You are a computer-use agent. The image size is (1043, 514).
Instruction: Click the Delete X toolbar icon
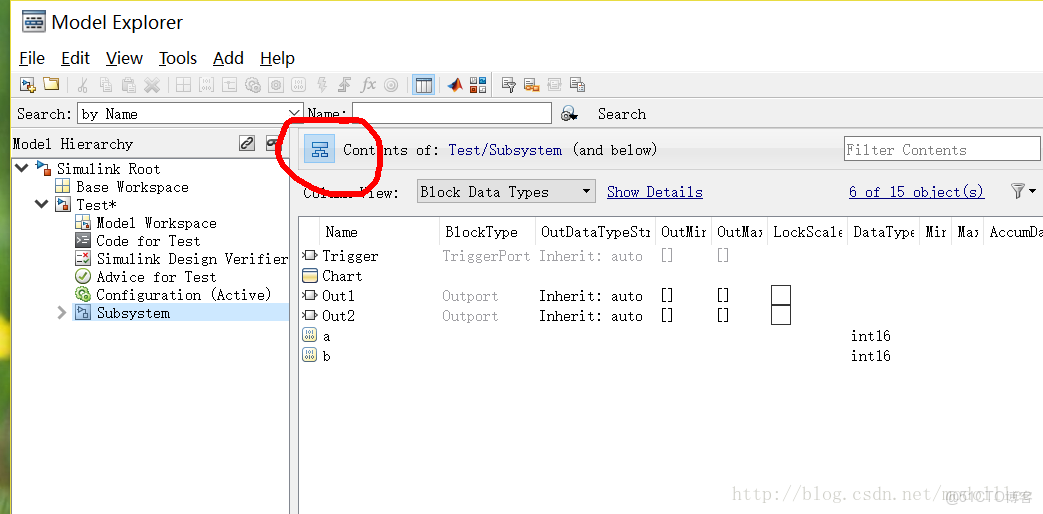click(x=152, y=85)
